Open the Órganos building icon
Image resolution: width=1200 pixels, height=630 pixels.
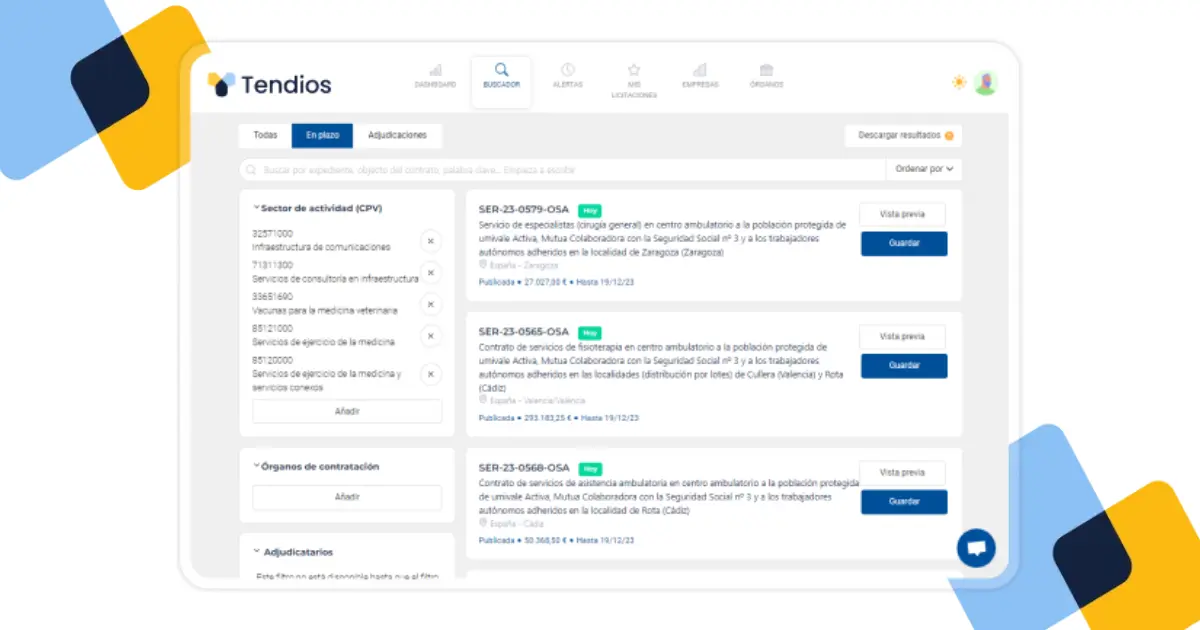pos(766,70)
